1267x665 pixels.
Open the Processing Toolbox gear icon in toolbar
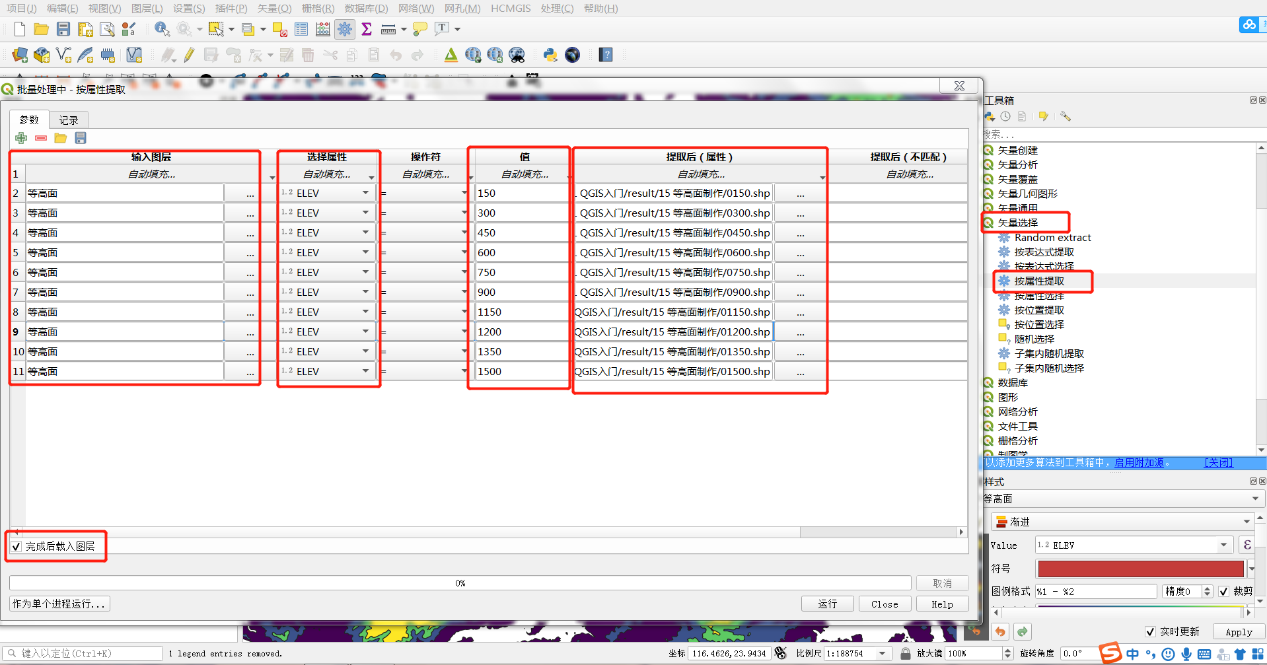(345, 29)
